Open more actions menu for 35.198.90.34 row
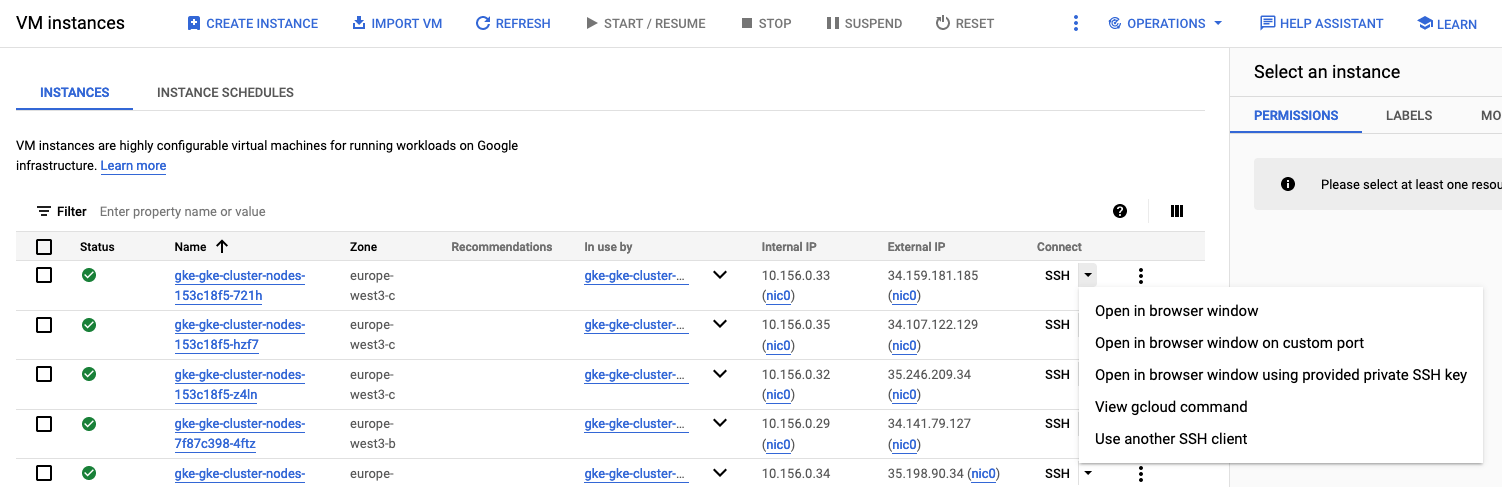The image size is (1502, 487). (x=1140, y=475)
